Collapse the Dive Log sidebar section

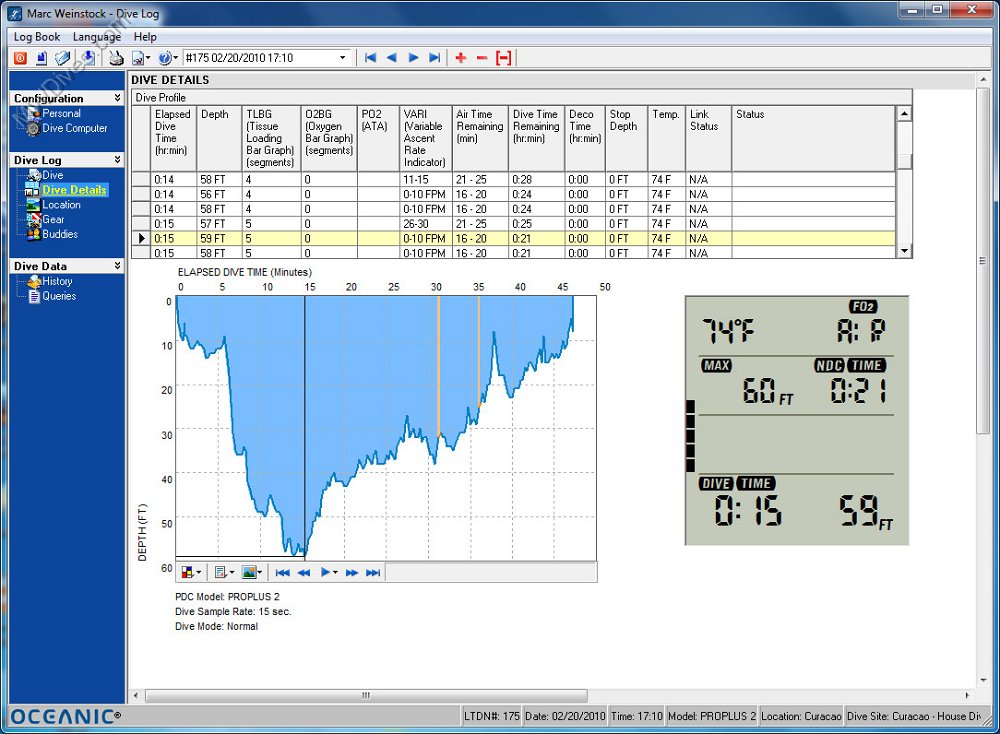tap(118, 159)
